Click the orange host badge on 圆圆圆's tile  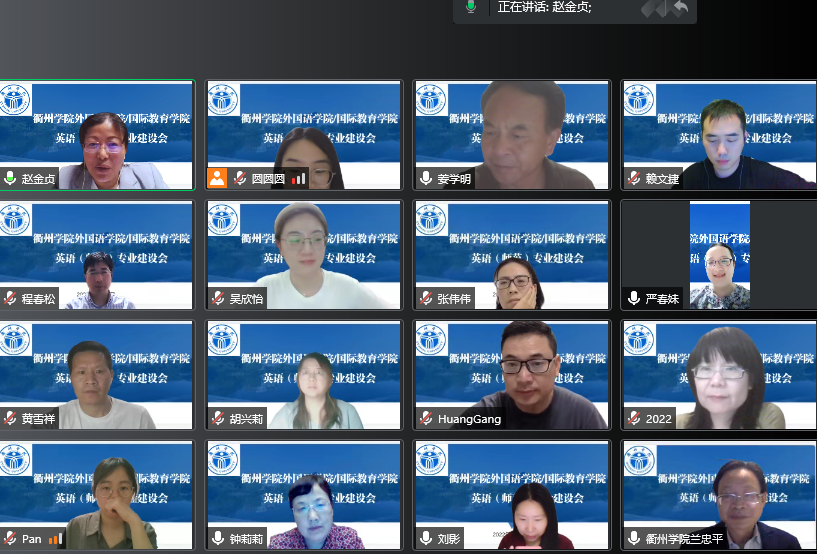point(217,178)
